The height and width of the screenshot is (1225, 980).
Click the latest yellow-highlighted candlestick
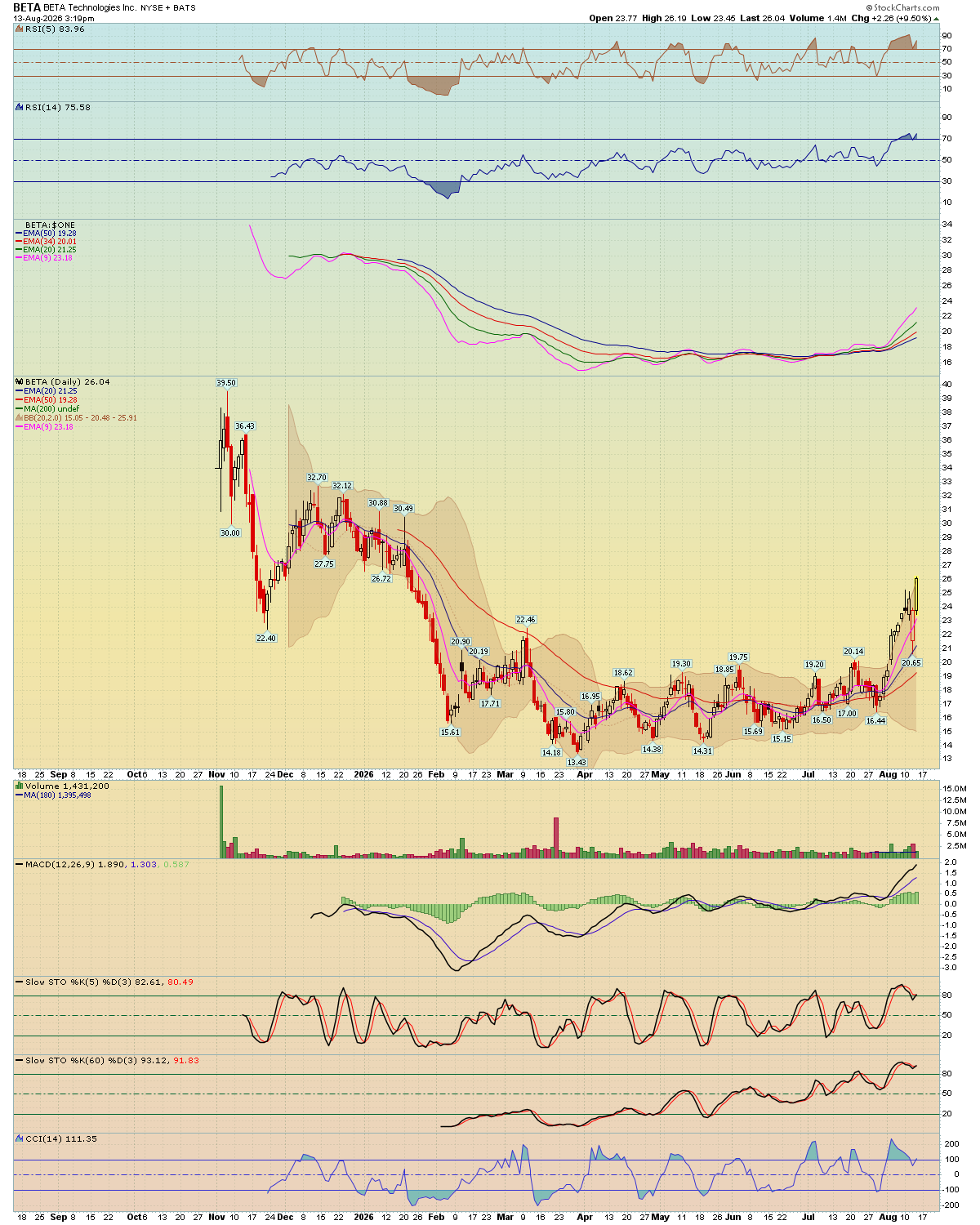pos(917,595)
